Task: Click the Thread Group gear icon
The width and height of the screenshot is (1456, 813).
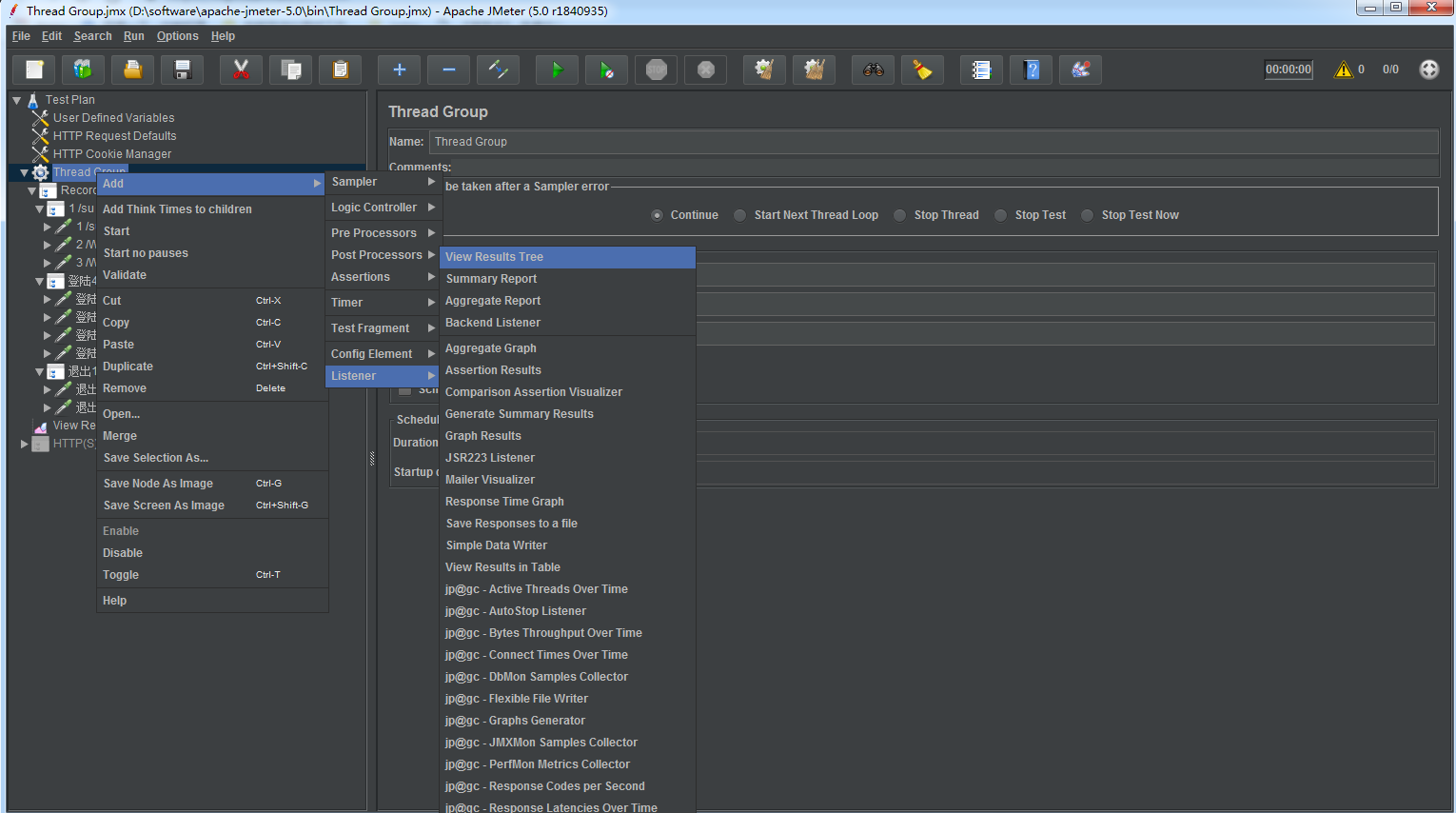Action: click(x=40, y=172)
